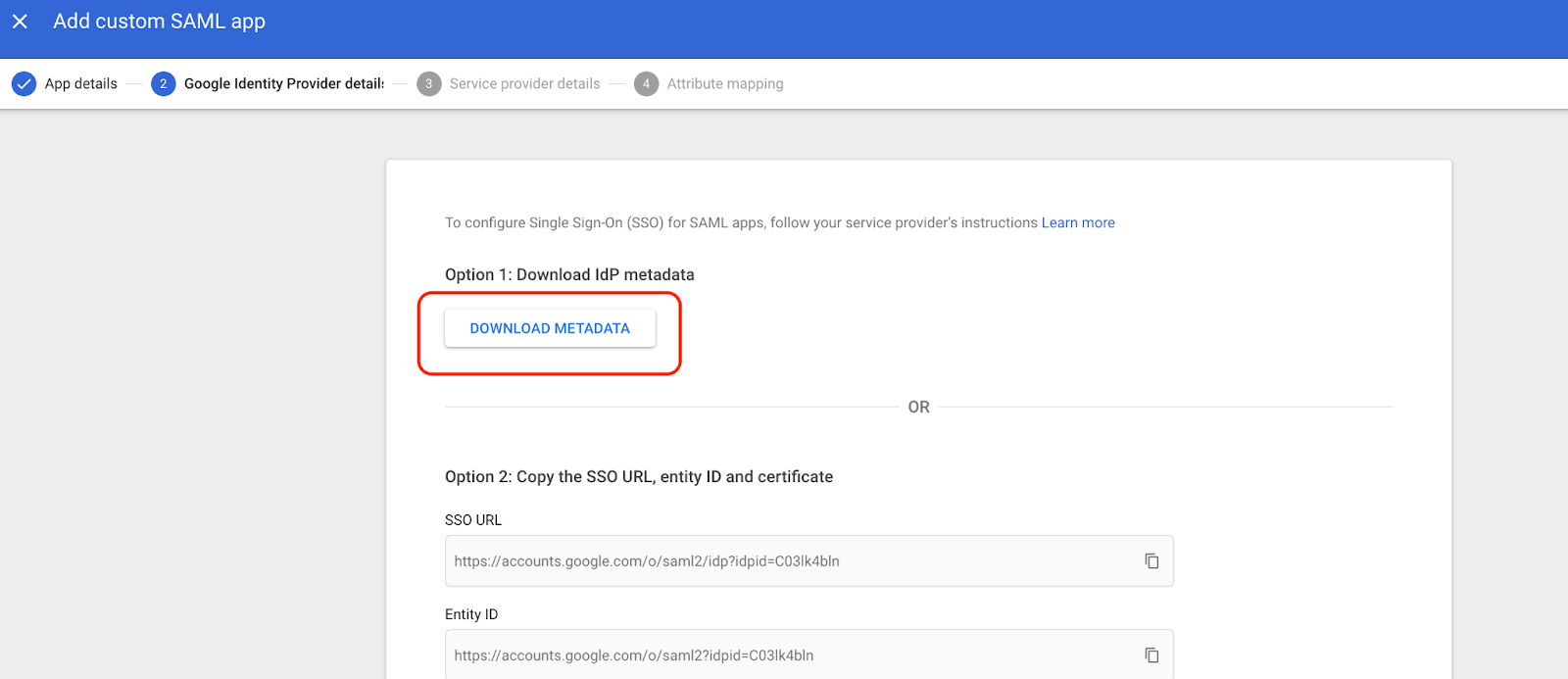
Task: Click the Option 1: Download IdP metadata heading
Action: pos(569,275)
